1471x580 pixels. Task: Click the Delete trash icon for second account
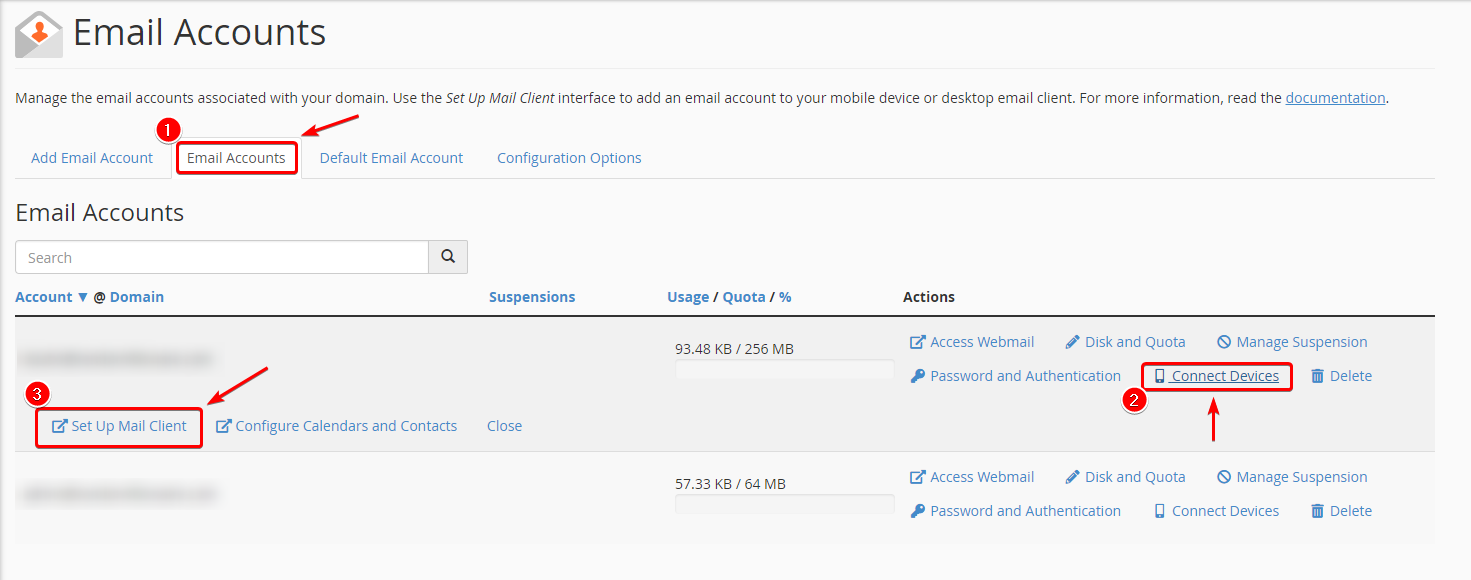(1317, 510)
